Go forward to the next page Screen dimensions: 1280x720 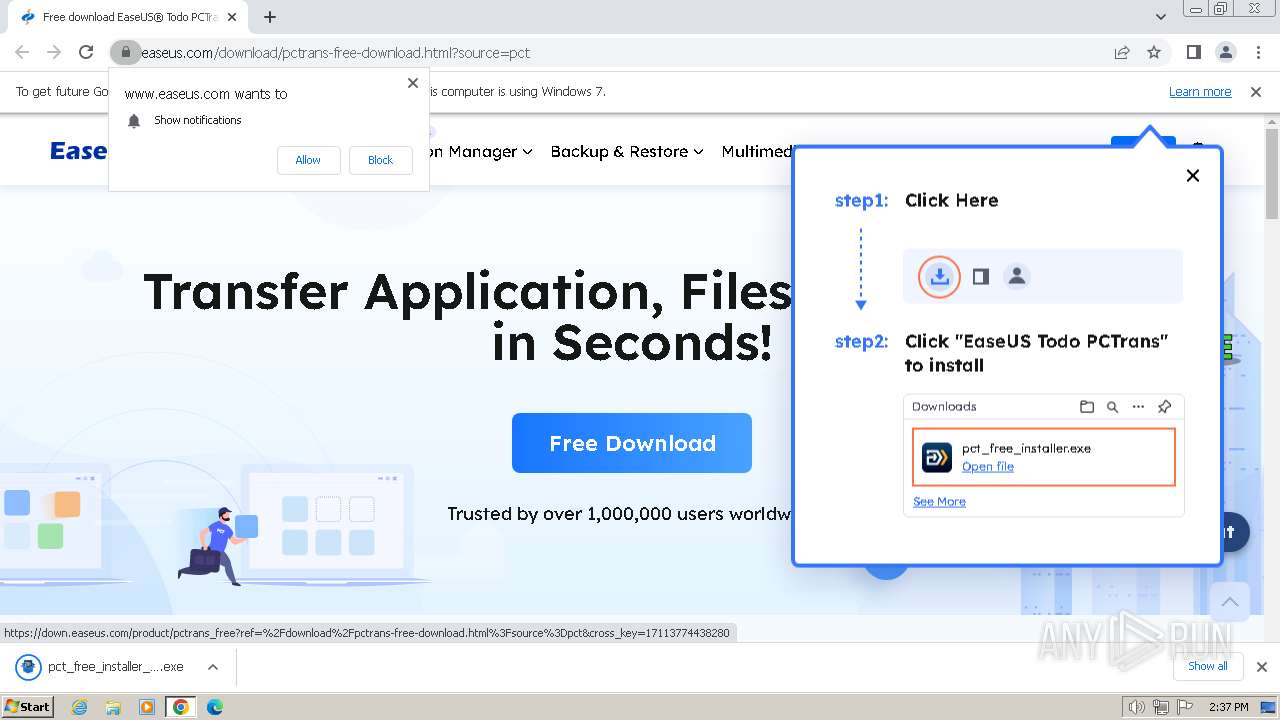tap(54, 52)
